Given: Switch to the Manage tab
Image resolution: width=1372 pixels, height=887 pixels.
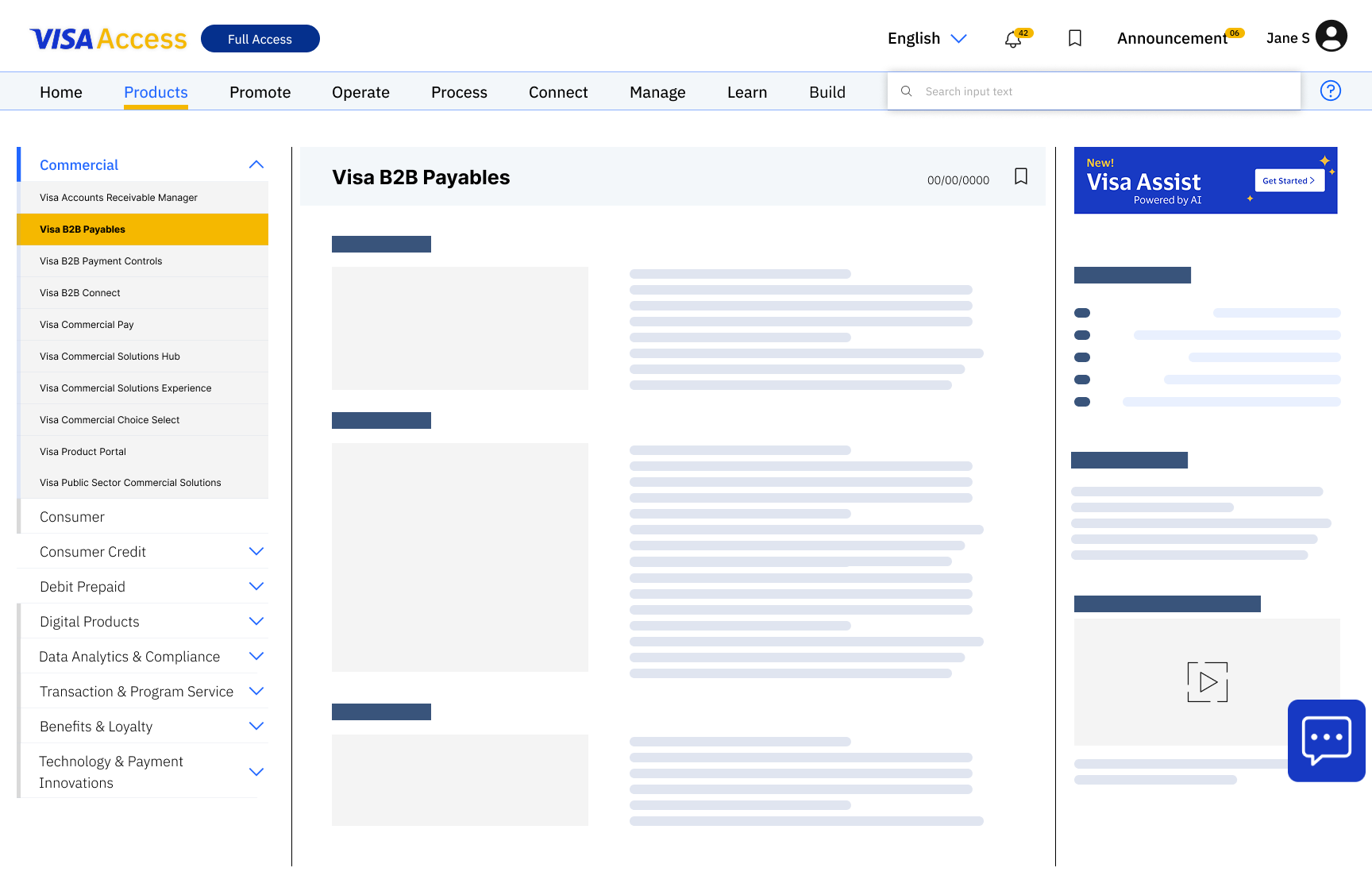Looking at the screenshot, I should (x=657, y=92).
